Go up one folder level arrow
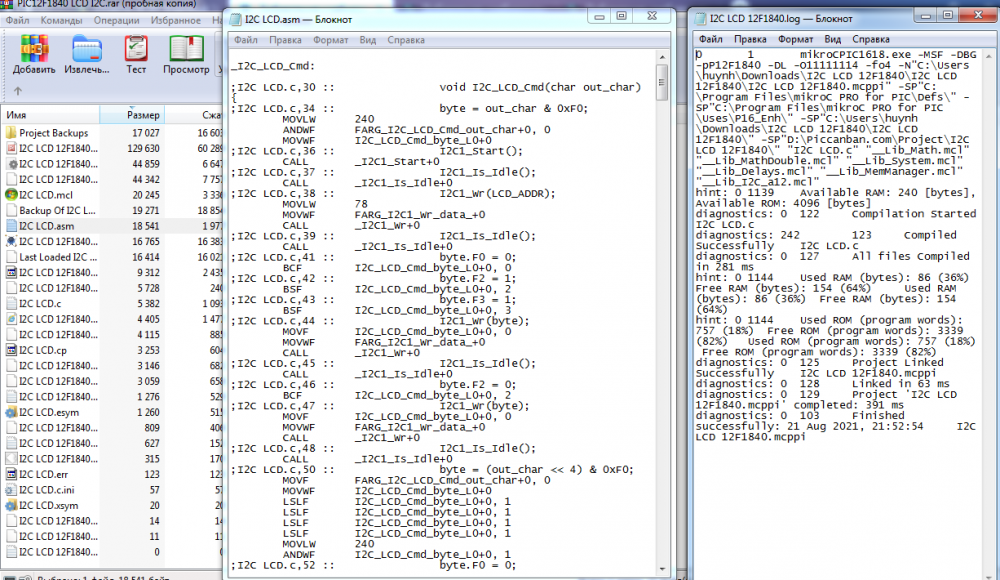The width and height of the screenshot is (1000, 580). click(17, 91)
